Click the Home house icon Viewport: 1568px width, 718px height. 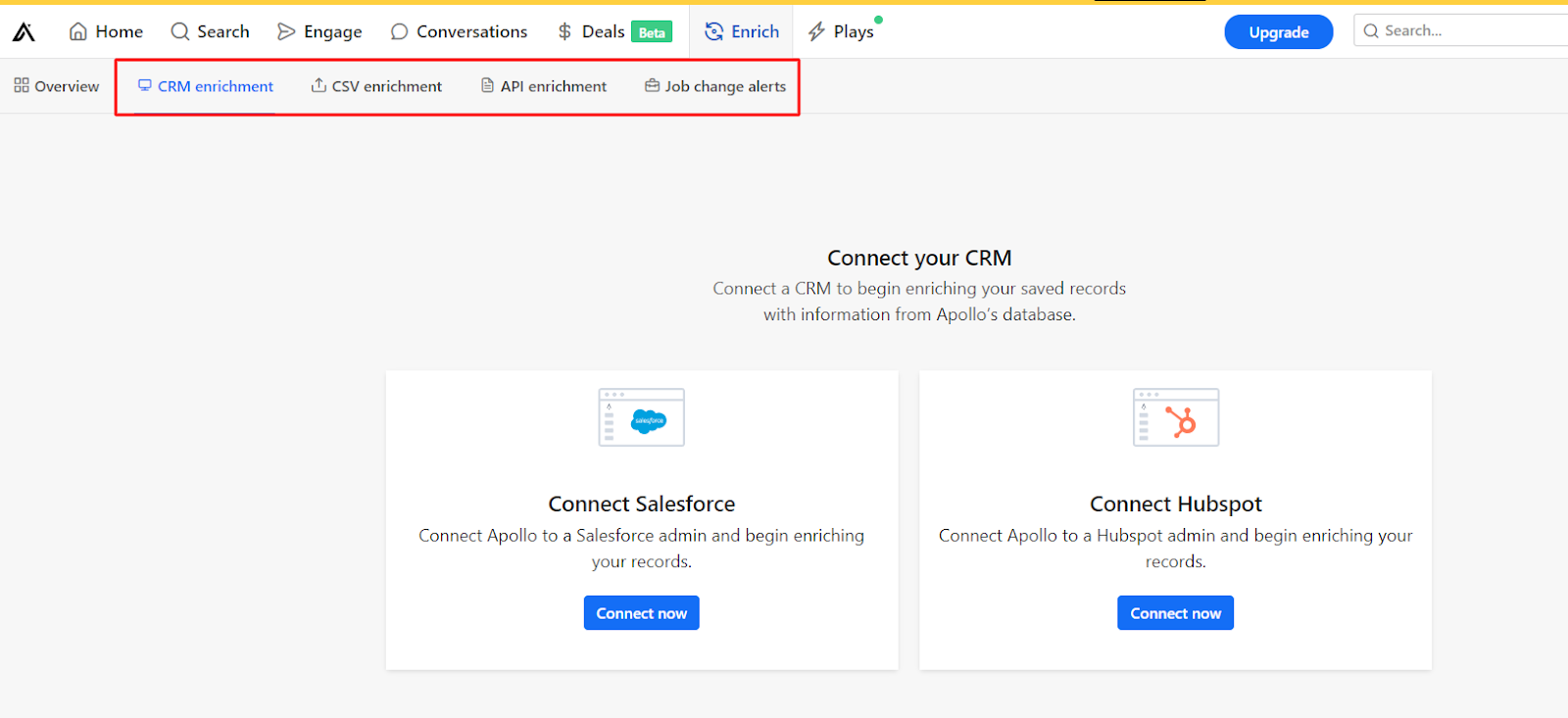(78, 31)
